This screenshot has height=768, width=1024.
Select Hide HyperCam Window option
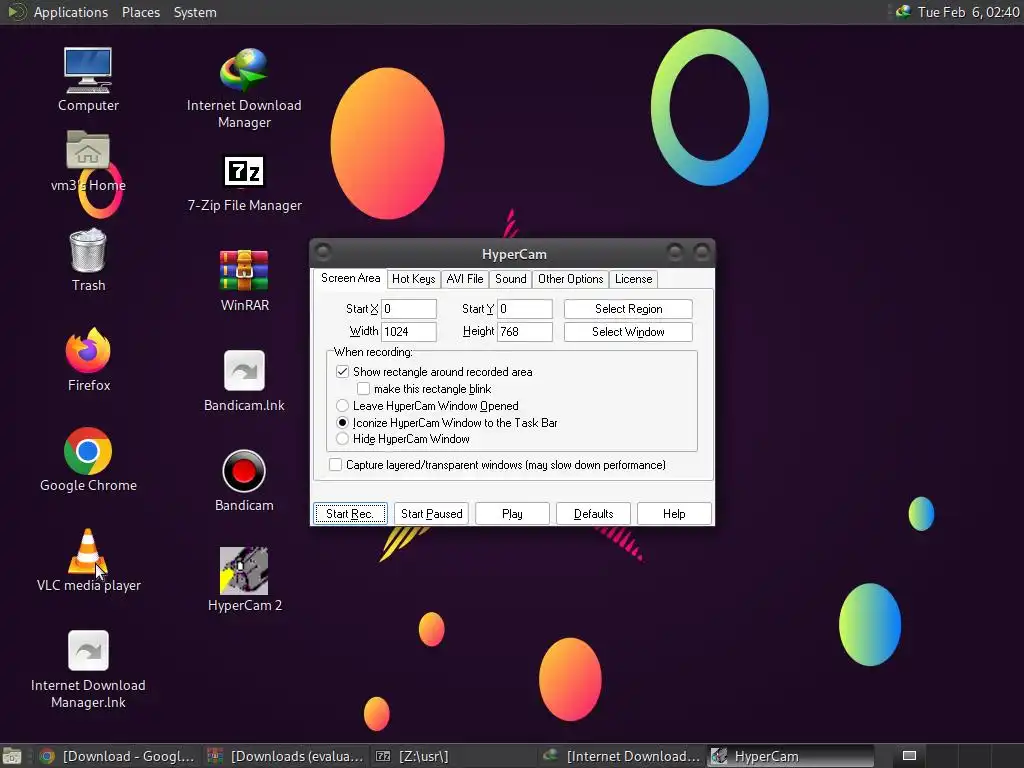[342, 439]
